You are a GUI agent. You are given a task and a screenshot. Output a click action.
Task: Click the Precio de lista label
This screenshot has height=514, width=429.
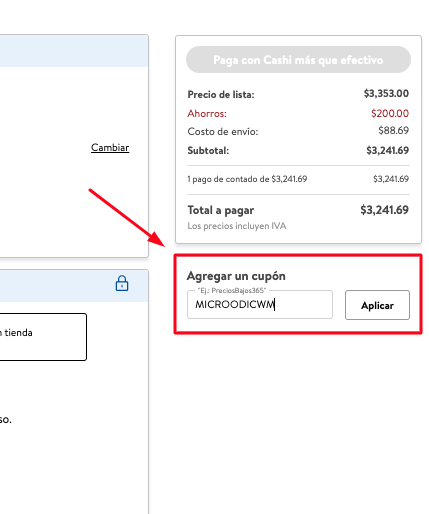click(x=221, y=95)
